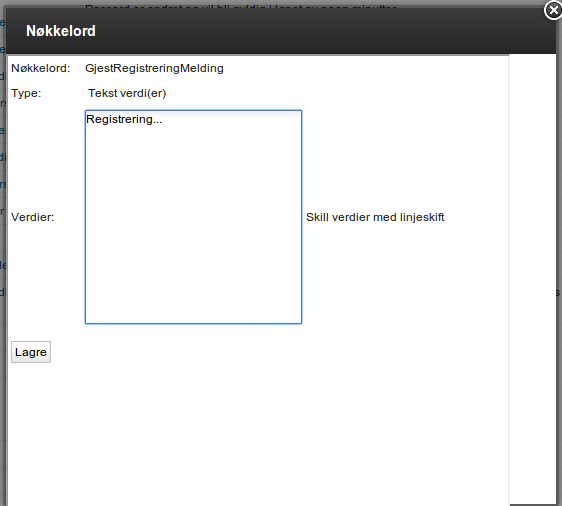Click the dimmed background page text above dialog
Image resolution: width=562 pixels, height=506 pixels.
pos(241,6)
